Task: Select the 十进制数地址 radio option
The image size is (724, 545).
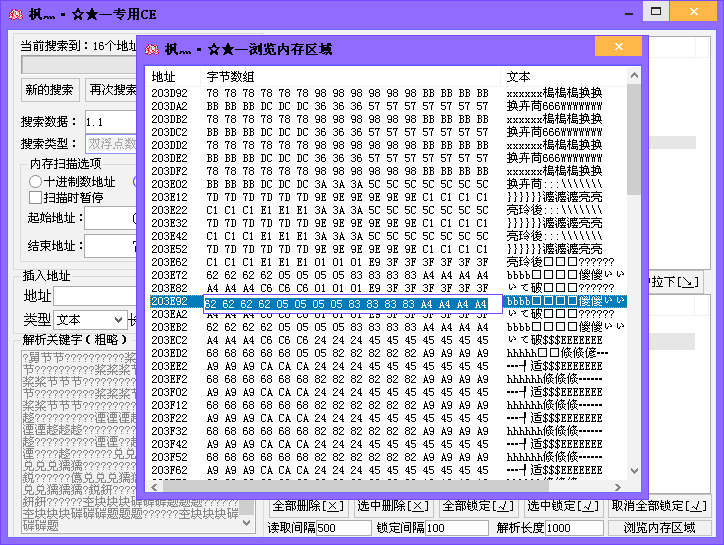Action: coord(36,182)
